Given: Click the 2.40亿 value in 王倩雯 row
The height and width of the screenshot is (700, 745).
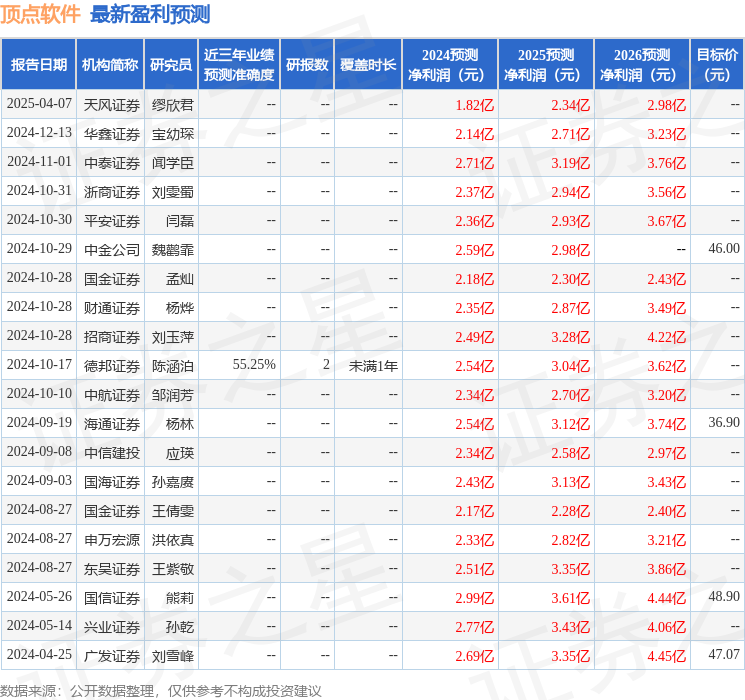Looking at the screenshot, I should point(667,511).
